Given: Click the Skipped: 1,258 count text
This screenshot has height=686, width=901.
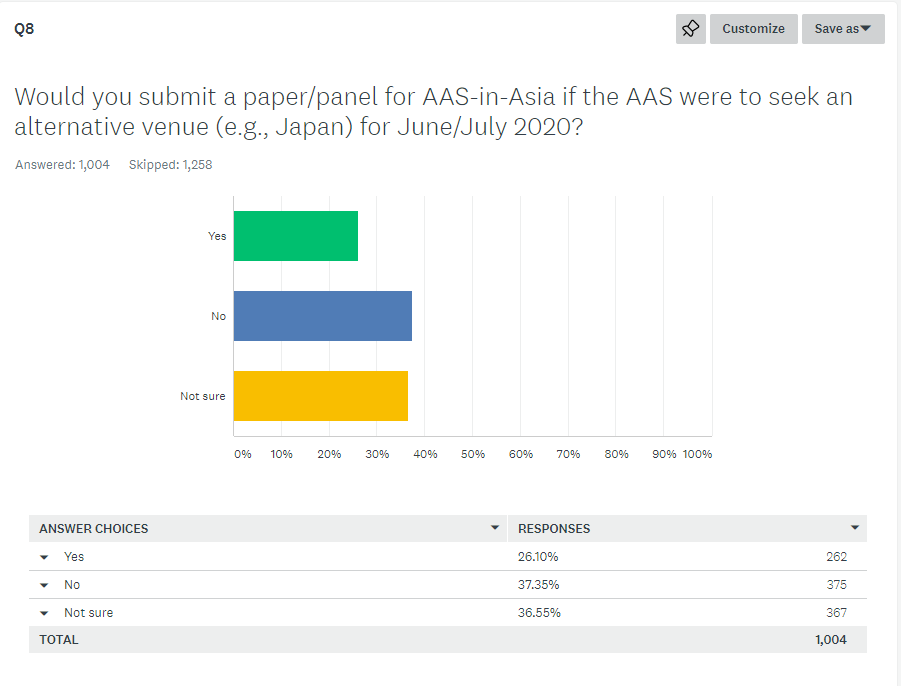Looking at the screenshot, I should tap(170, 165).
